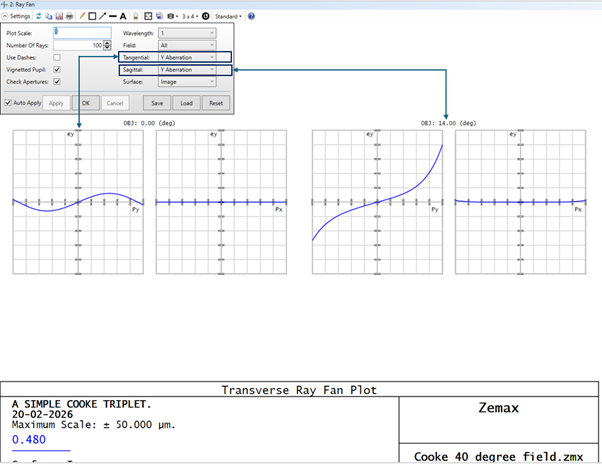This screenshot has width=602, height=464.
Task: Uncheck the Auto Apply checkbox
Action: tap(9, 102)
